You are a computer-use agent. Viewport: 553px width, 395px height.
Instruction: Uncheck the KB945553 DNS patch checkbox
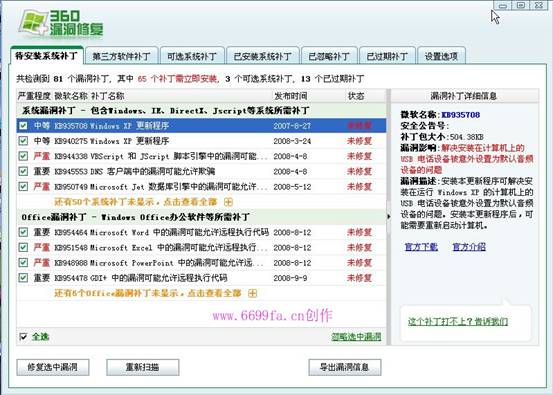pos(23,171)
